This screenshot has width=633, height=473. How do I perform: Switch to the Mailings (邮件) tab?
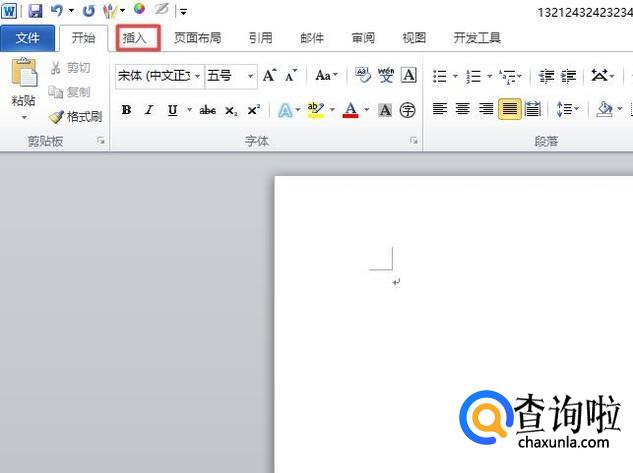coord(312,38)
